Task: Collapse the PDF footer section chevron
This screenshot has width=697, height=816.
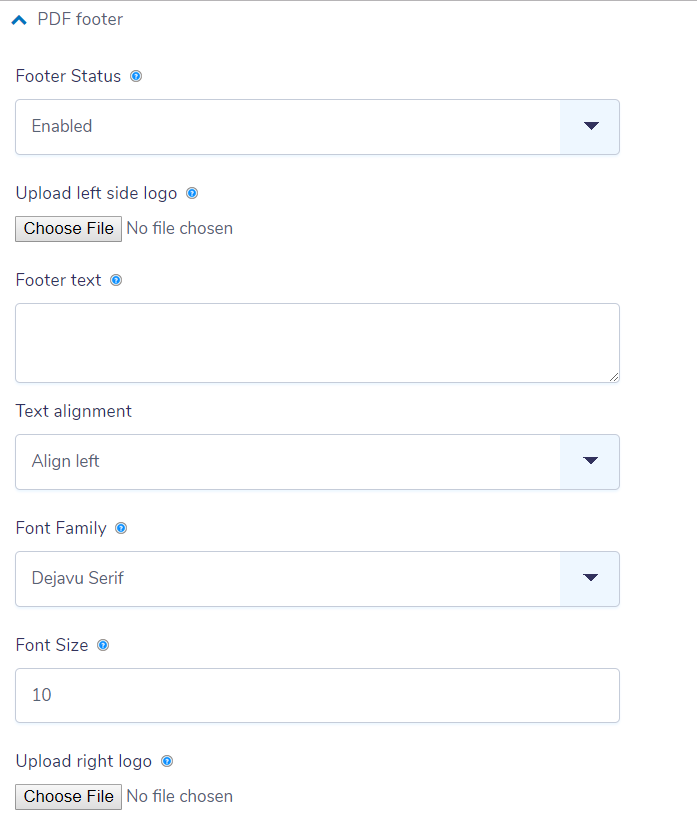Action: [19, 20]
